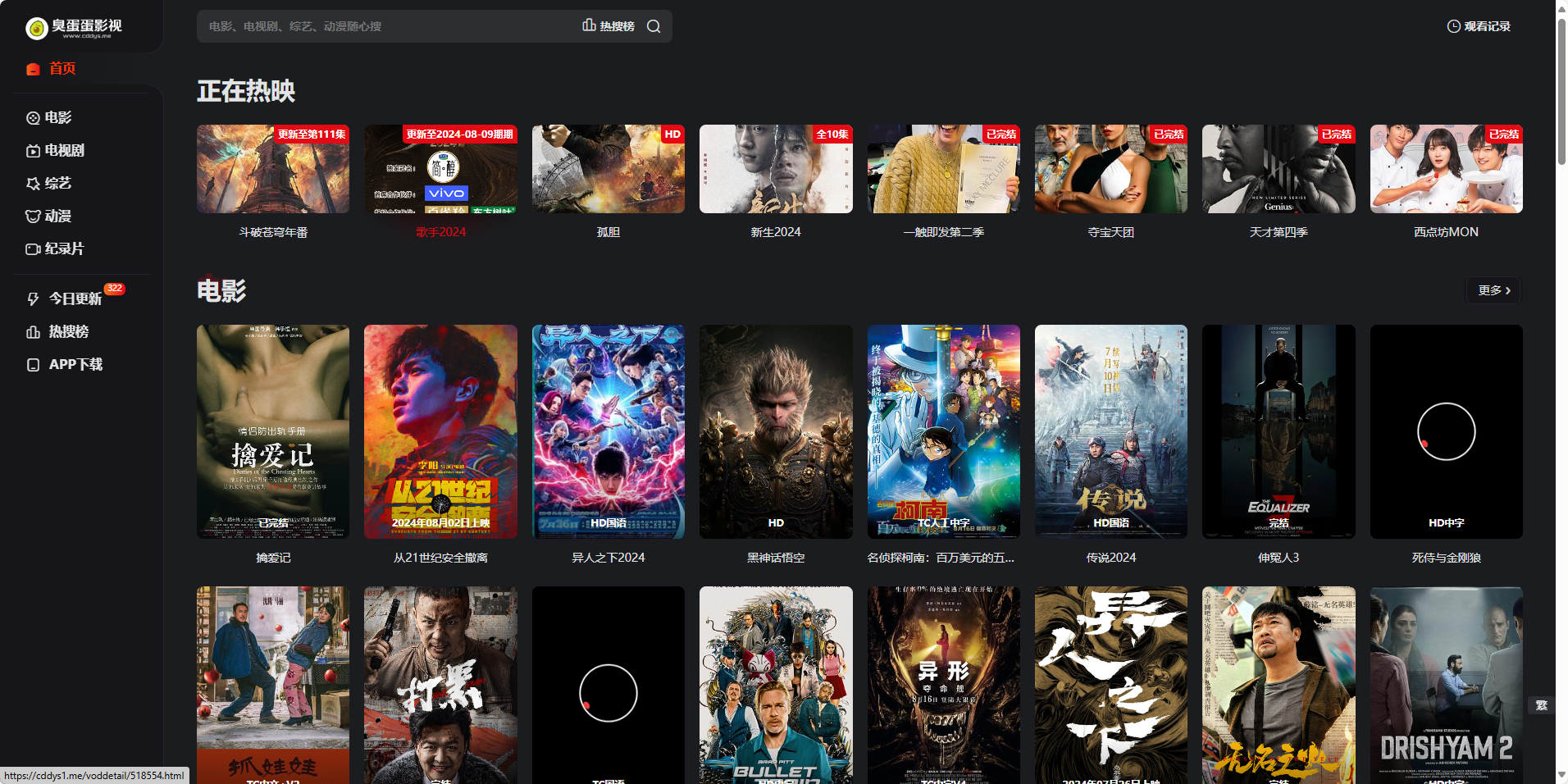Click the 电视剧 TV icon in sidebar
Image resolution: width=1568 pixels, height=784 pixels.
point(33,151)
